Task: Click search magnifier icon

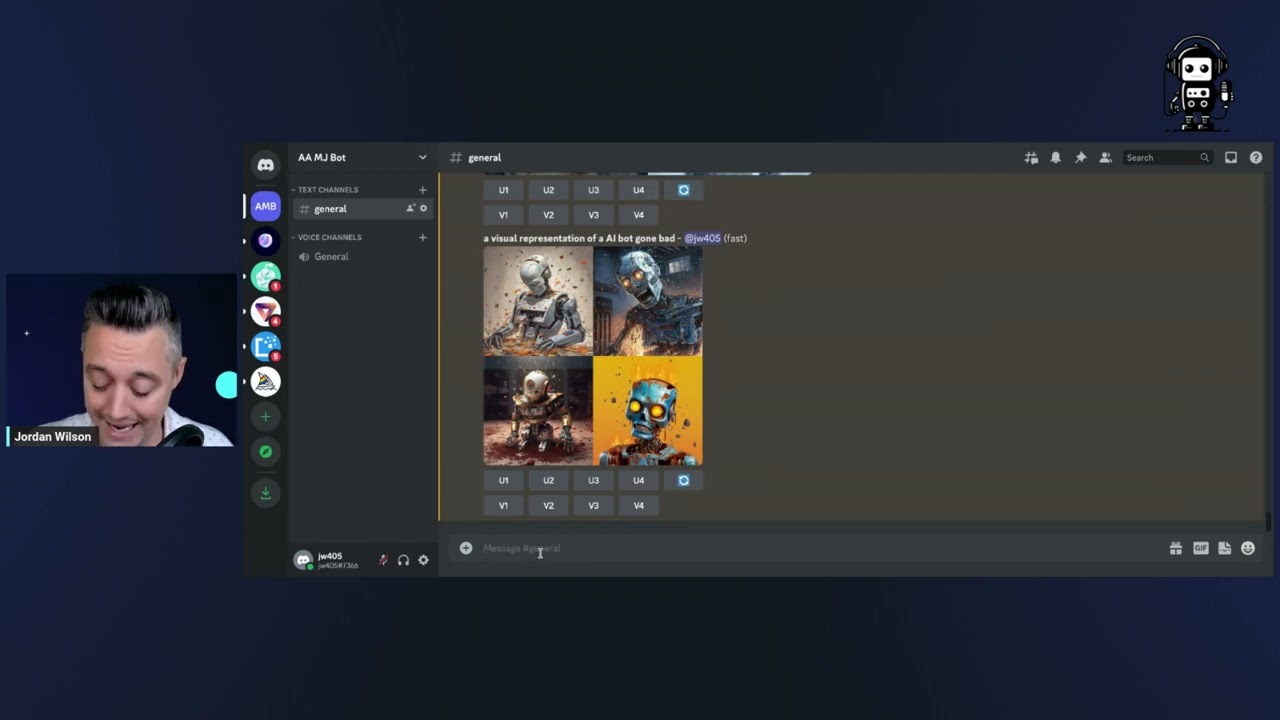Action: pos(1204,158)
